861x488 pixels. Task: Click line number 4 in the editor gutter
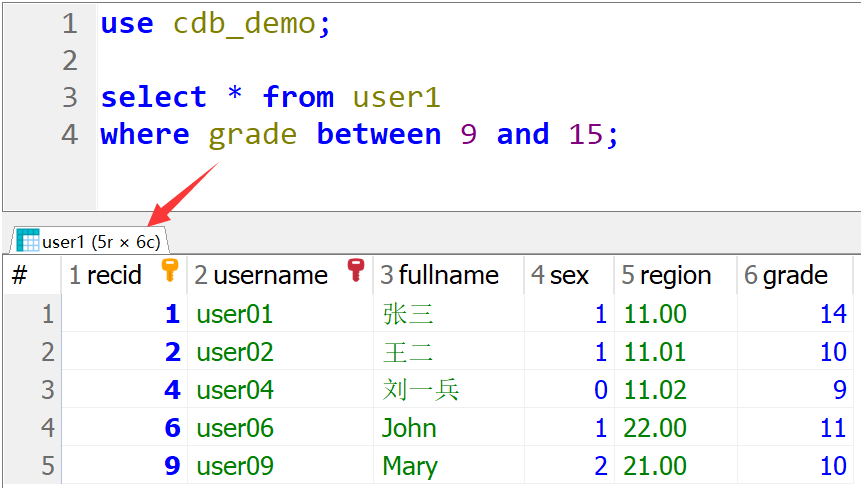pos(69,134)
